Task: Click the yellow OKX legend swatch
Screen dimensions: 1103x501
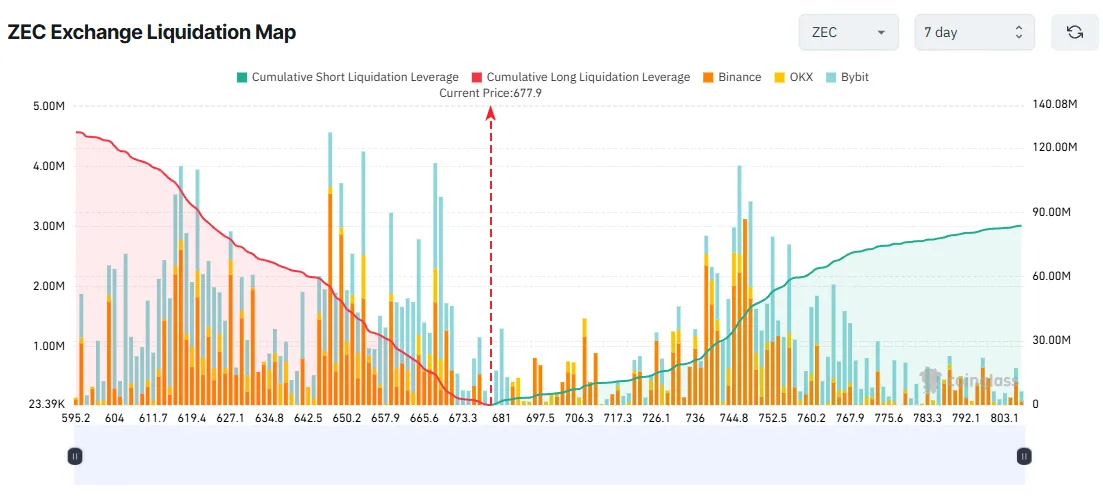Action: click(x=779, y=77)
